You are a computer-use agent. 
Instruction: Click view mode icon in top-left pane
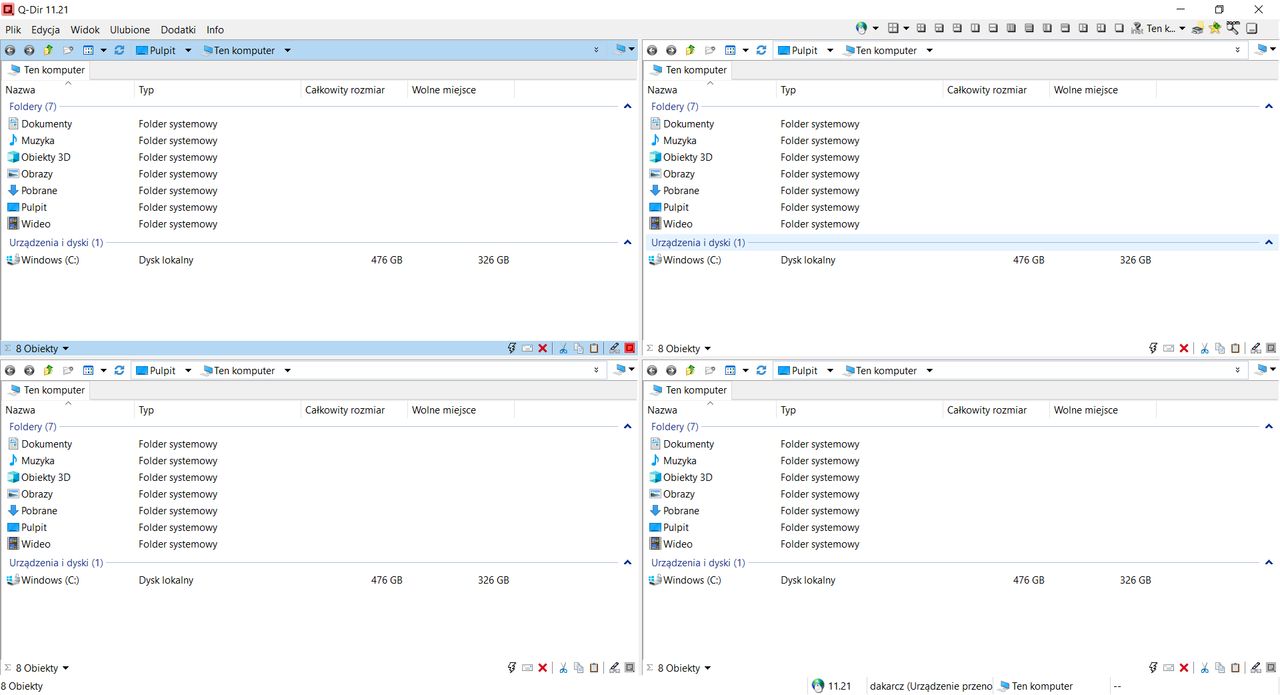88,50
